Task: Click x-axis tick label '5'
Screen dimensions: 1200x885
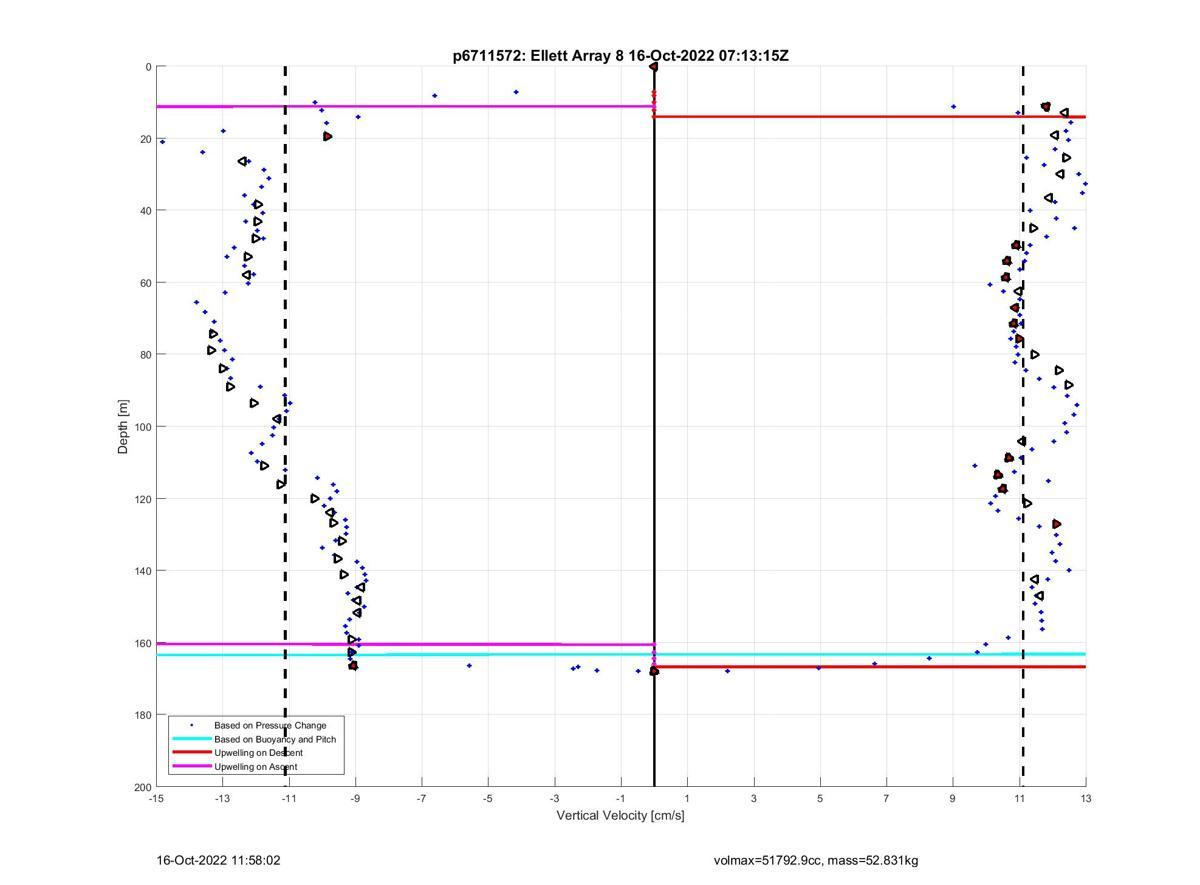Action: pyautogui.click(x=820, y=799)
